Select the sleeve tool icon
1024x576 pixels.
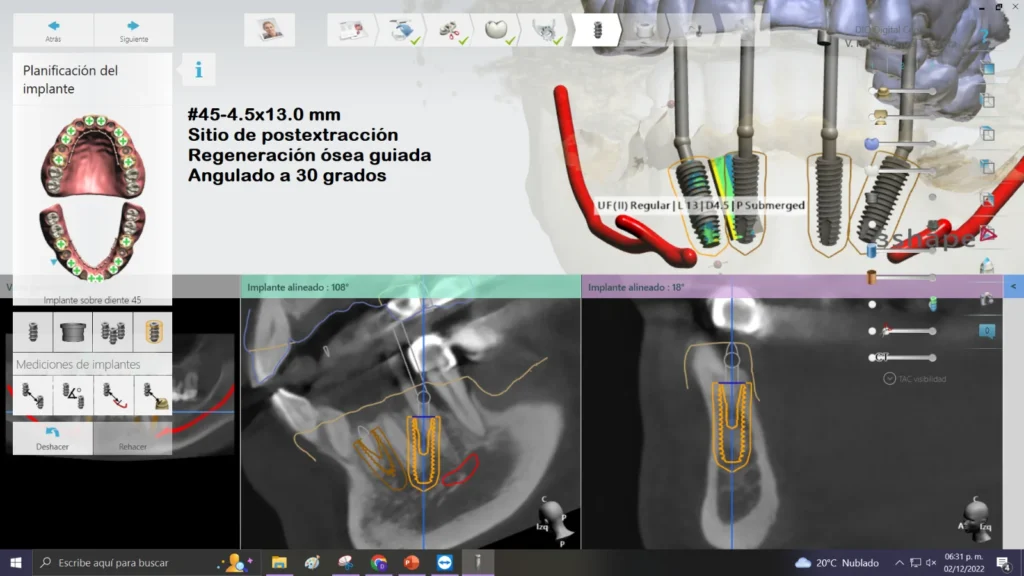pyautogui.click(x=72, y=332)
